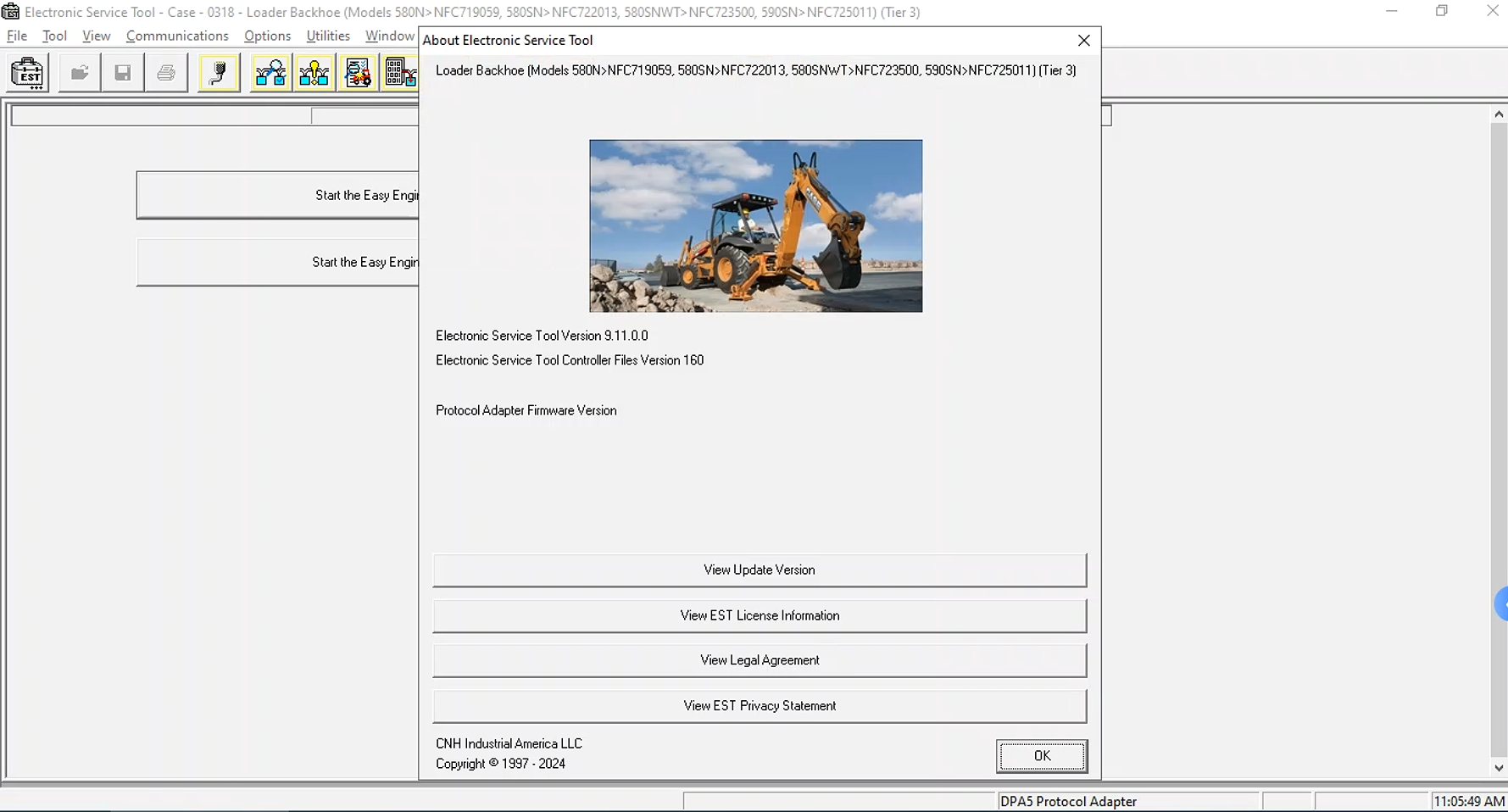
Task: Open the File menu
Action: pyautogui.click(x=17, y=36)
